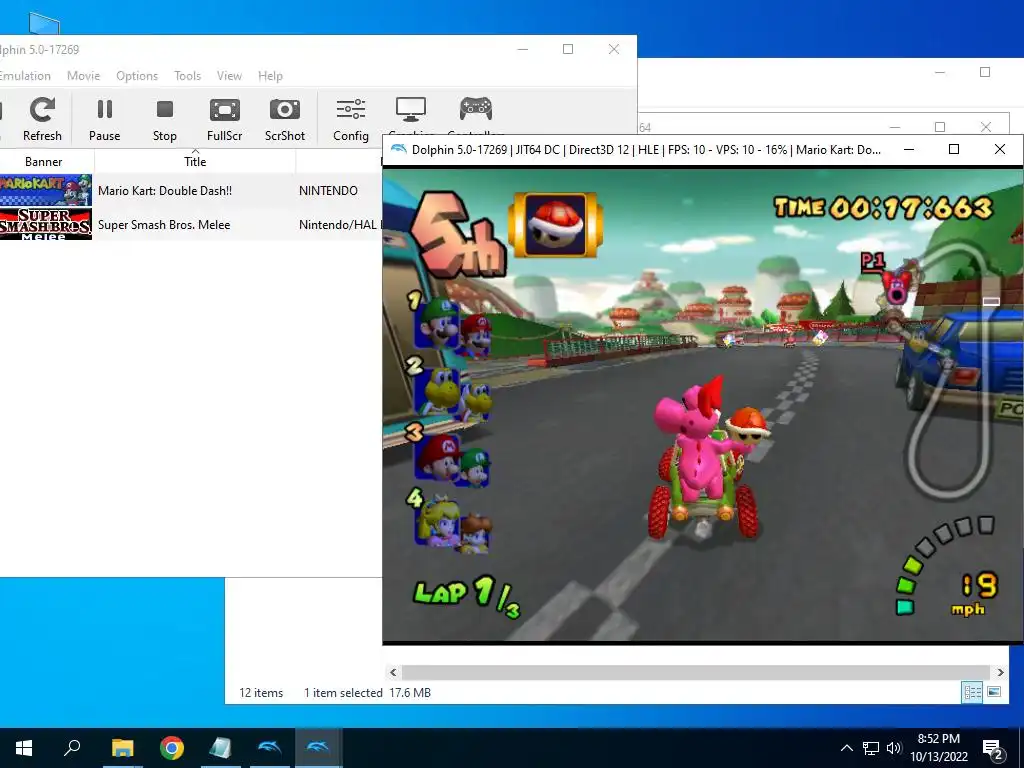Open Graphics settings monitor icon

coord(411,111)
